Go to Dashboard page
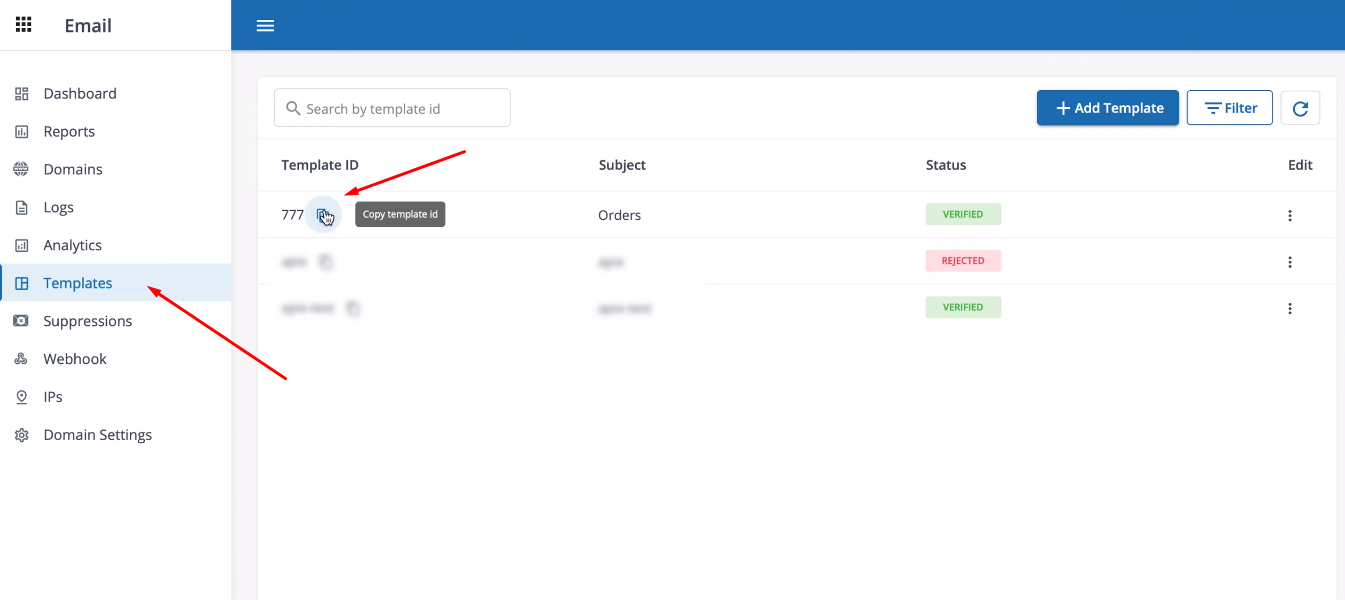 click(x=80, y=94)
